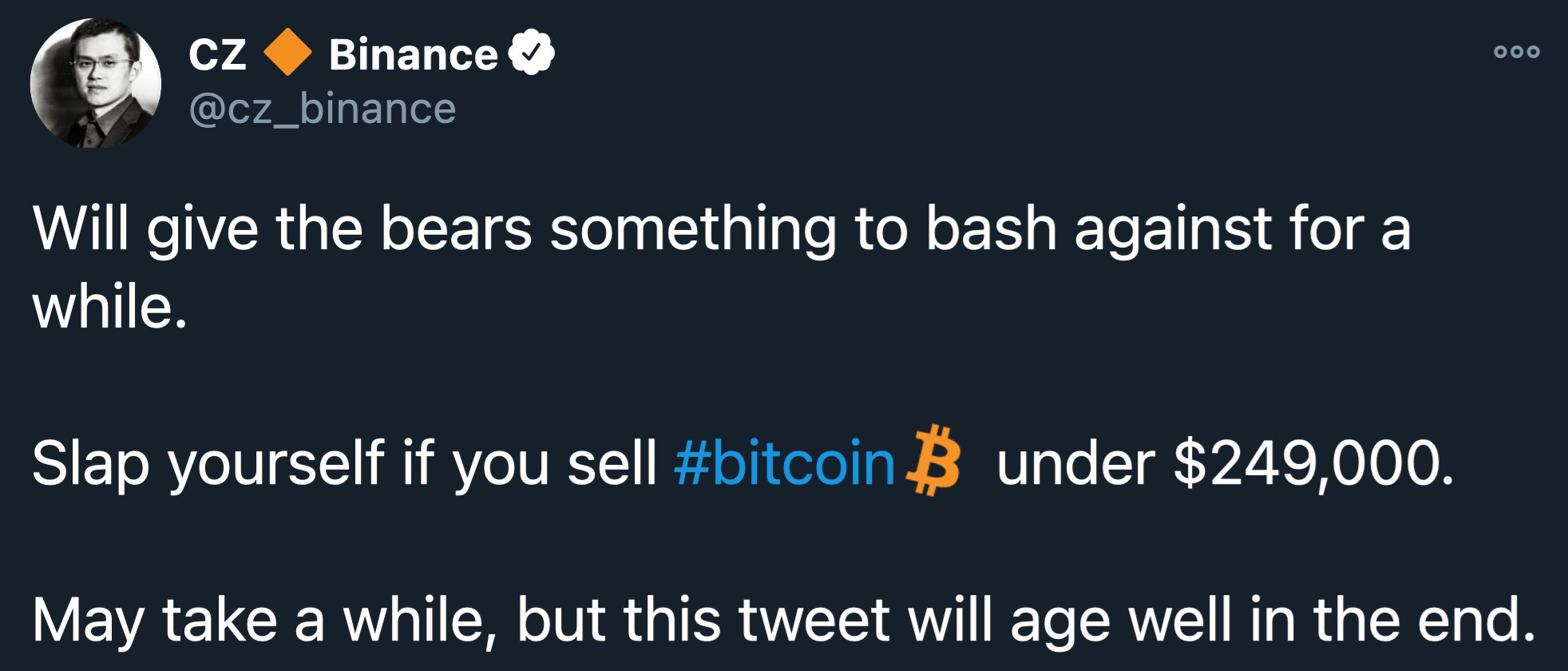Click the word "something" in the first line
1568x671 pixels.
tap(693, 230)
